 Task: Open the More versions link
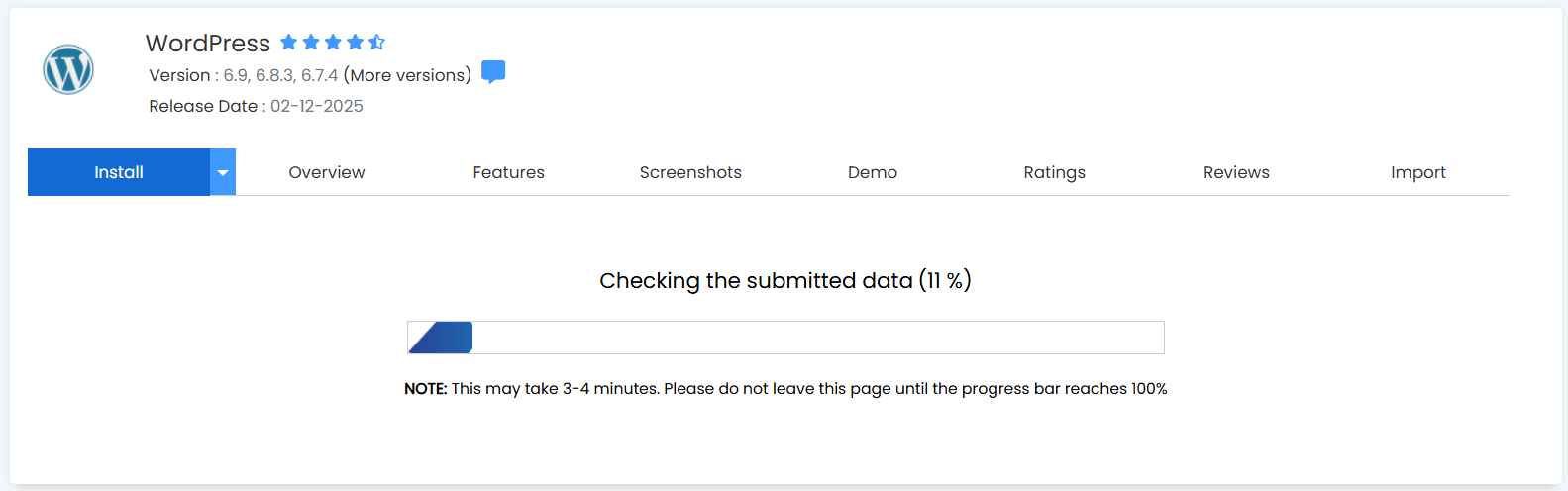[x=407, y=75]
